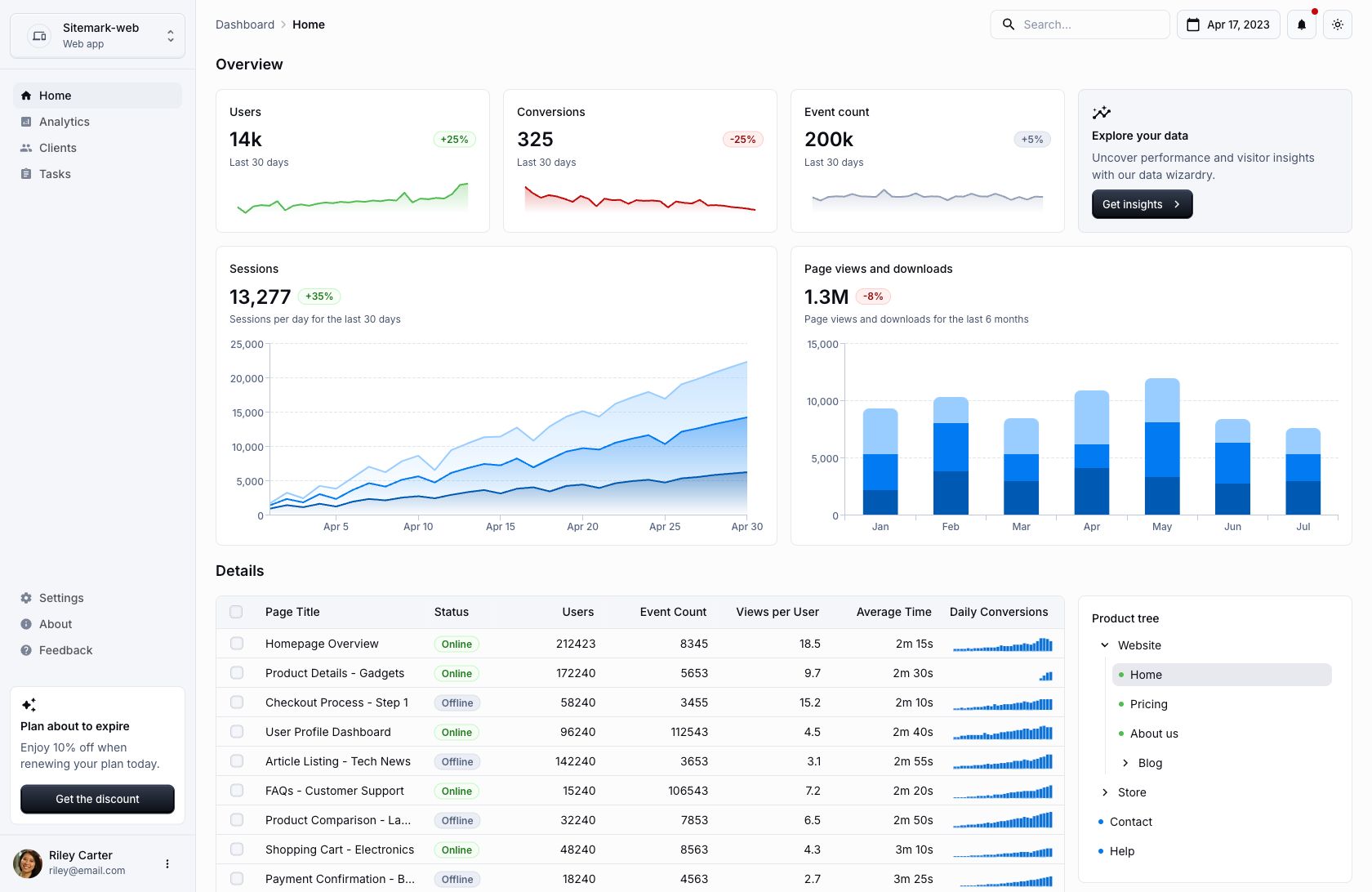Select the Checkout Process - Step 1 checkbox
The width and height of the screenshot is (1372, 892).
237,702
